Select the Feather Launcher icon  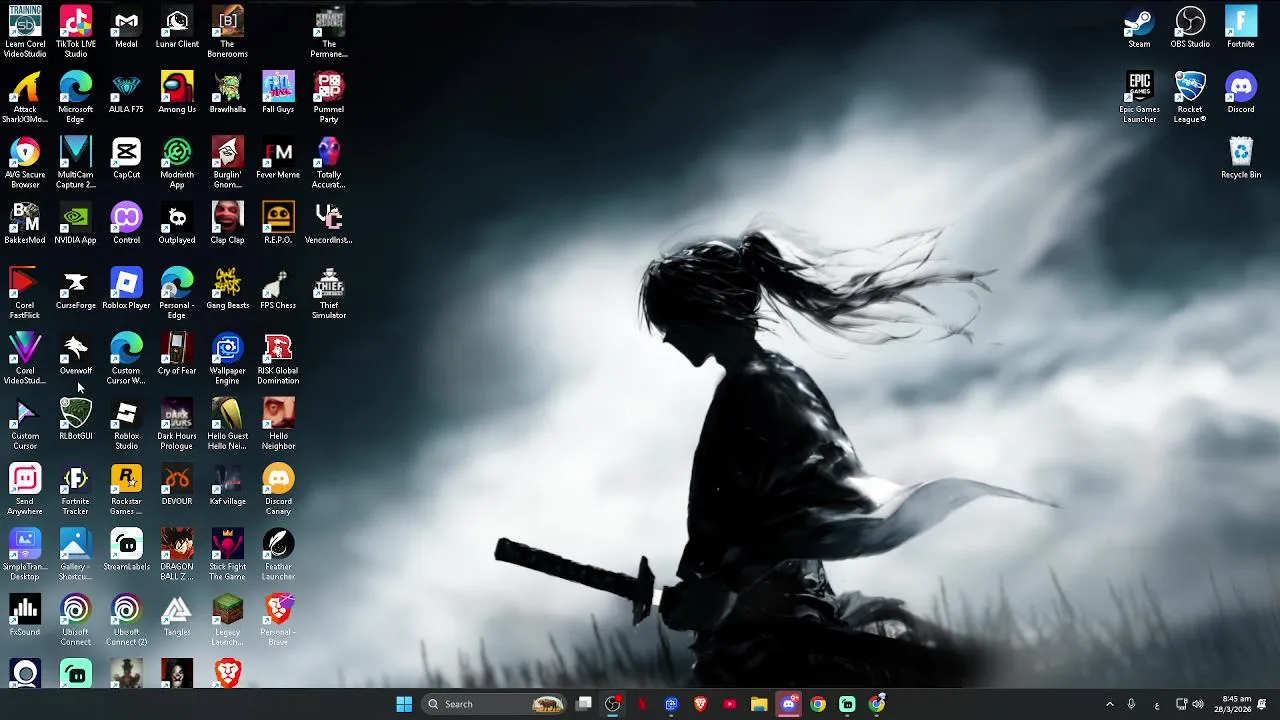(278, 554)
